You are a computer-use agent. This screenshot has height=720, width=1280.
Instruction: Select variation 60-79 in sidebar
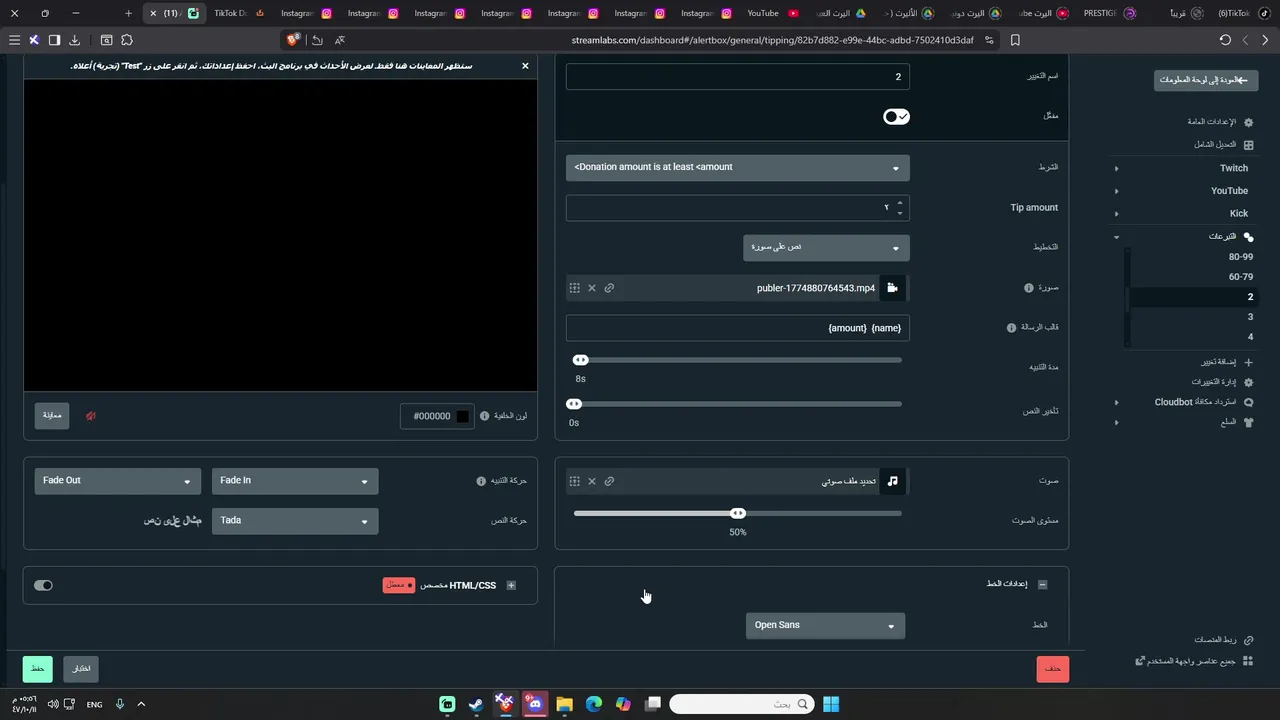tap(1241, 277)
